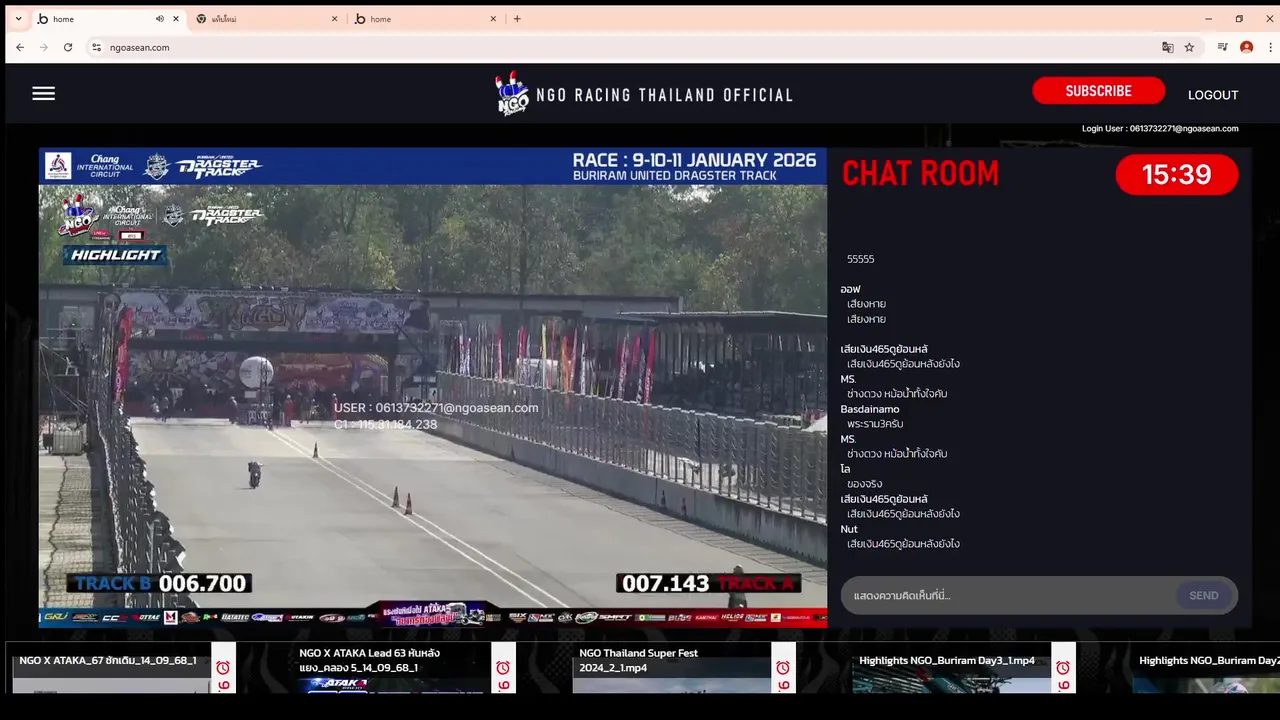Image resolution: width=1280 pixels, height=720 pixels.
Task: Open the translate page icon
Action: [x=1167, y=47]
